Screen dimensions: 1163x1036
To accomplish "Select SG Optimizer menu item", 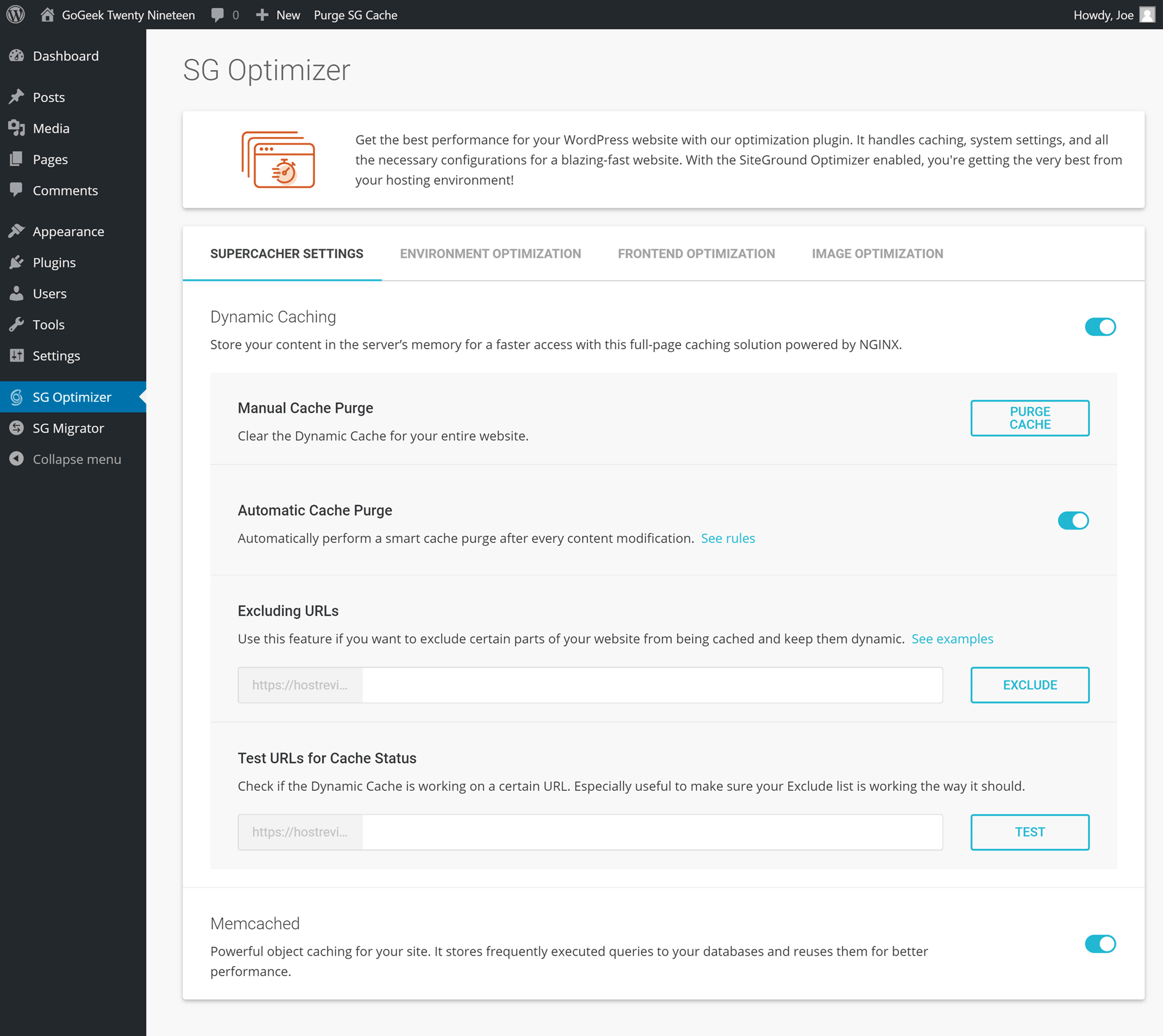I will point(73,397).
